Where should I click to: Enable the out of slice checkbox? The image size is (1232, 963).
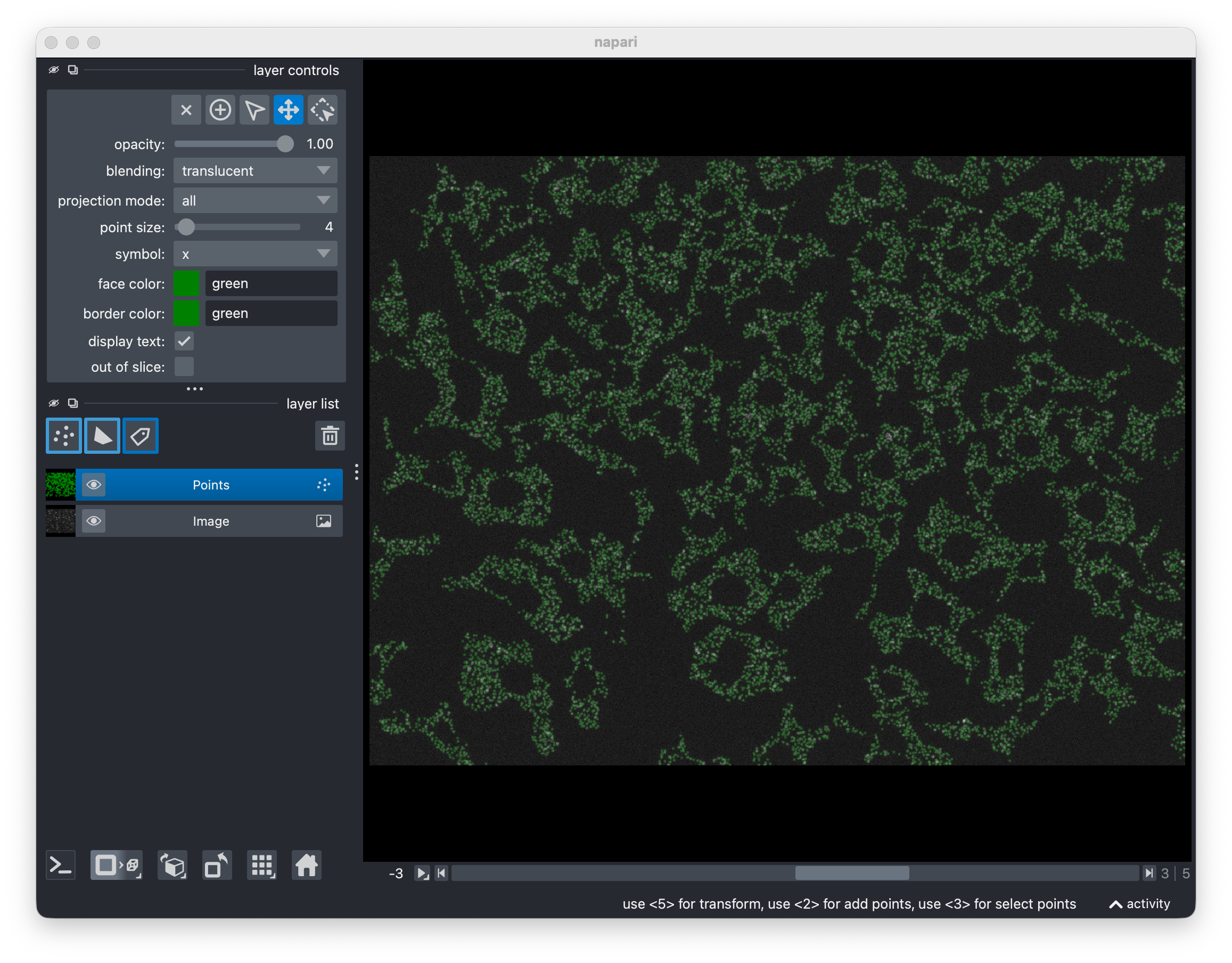tap(184, 367)
